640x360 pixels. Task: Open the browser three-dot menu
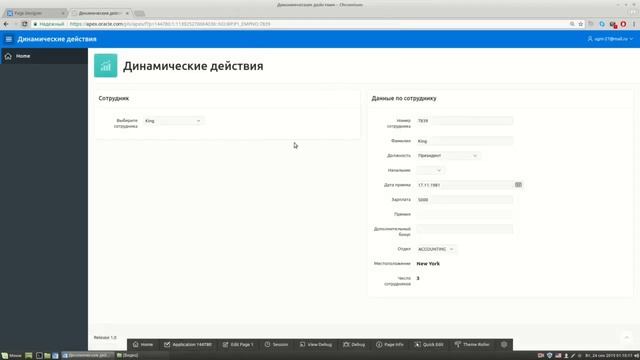[x=634, y=24]
